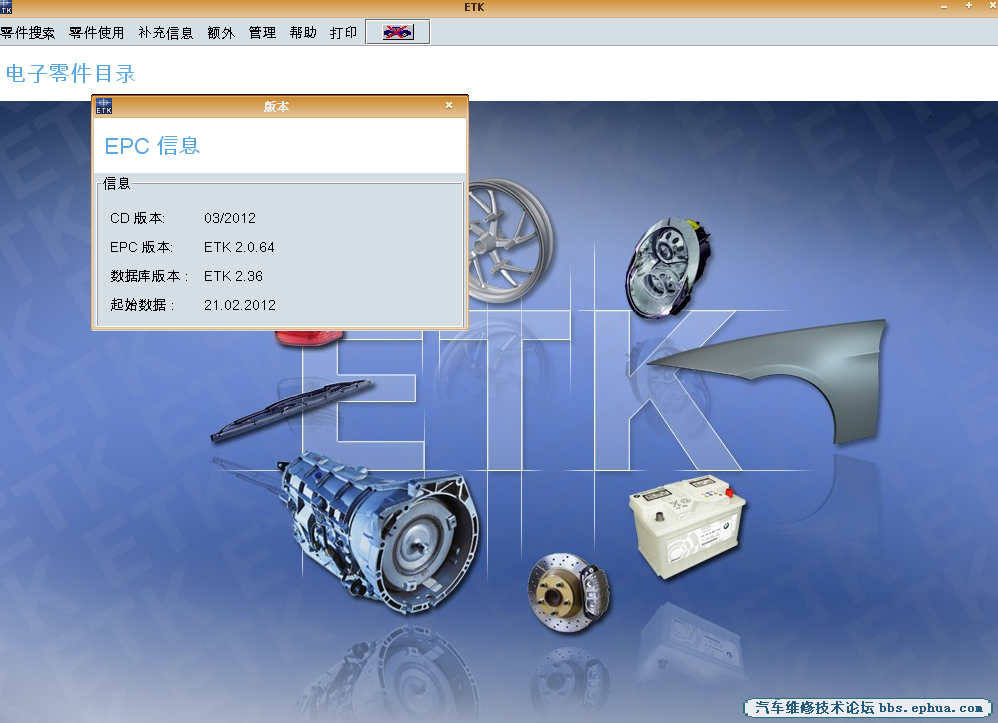Open the 补充信息 menu
Viewport: 998px width, 723px height.
point(165,32)
